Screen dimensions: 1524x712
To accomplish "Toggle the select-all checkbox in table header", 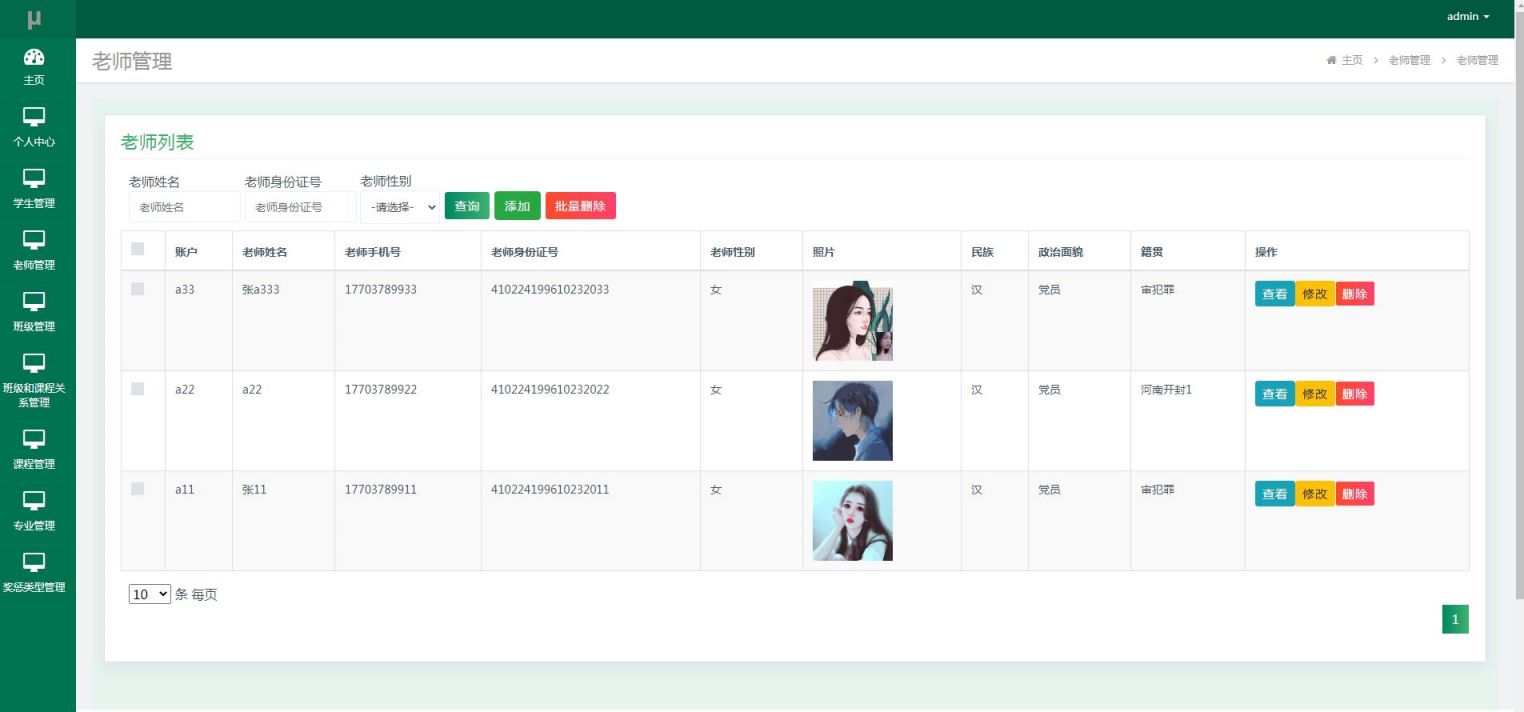I will 138,249.
